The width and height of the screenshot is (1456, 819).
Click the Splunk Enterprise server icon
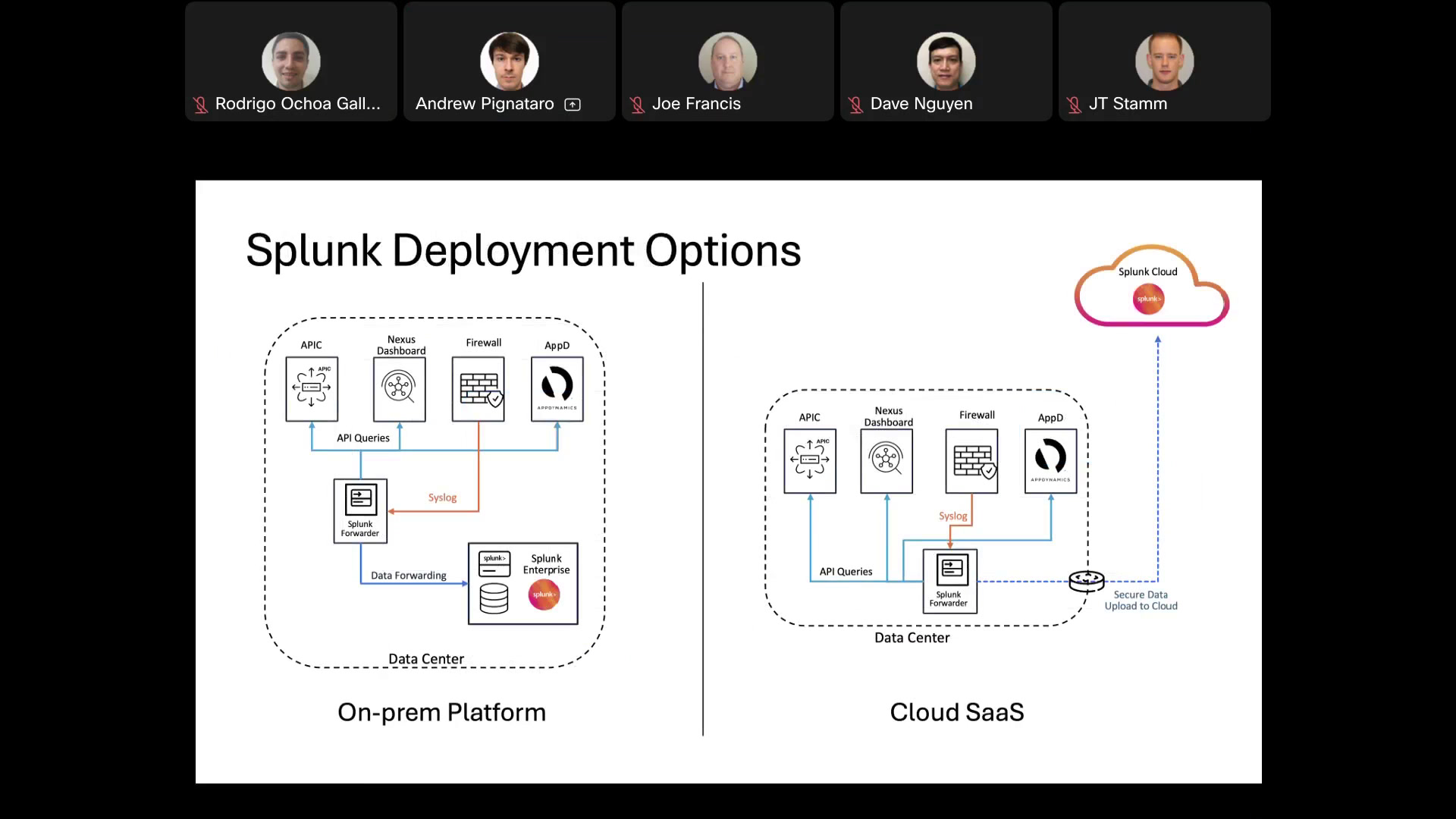click(494, 564)
